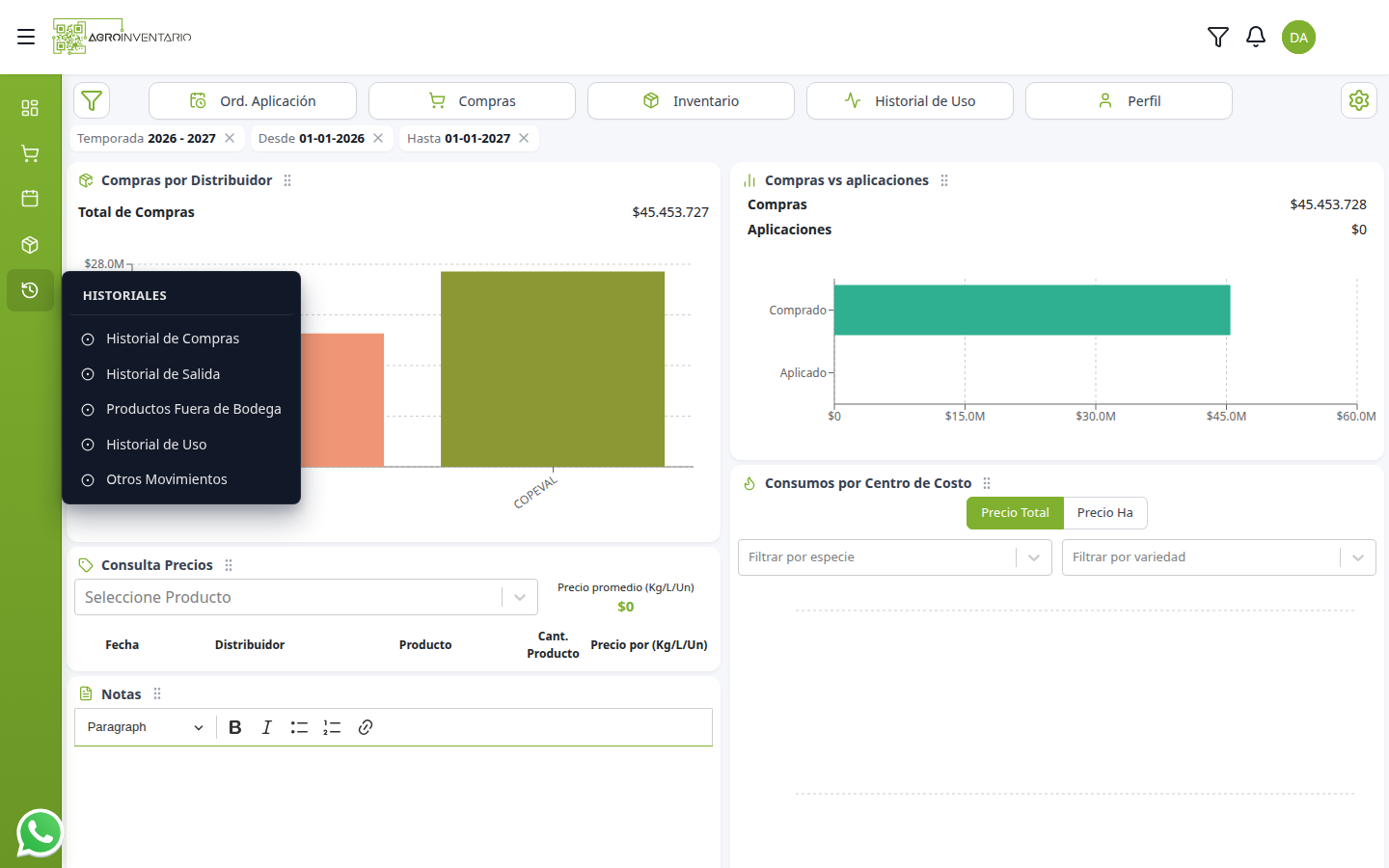1389x868 pixels.
Task: Insert link in Notas editor
Action: pos(366,727)
